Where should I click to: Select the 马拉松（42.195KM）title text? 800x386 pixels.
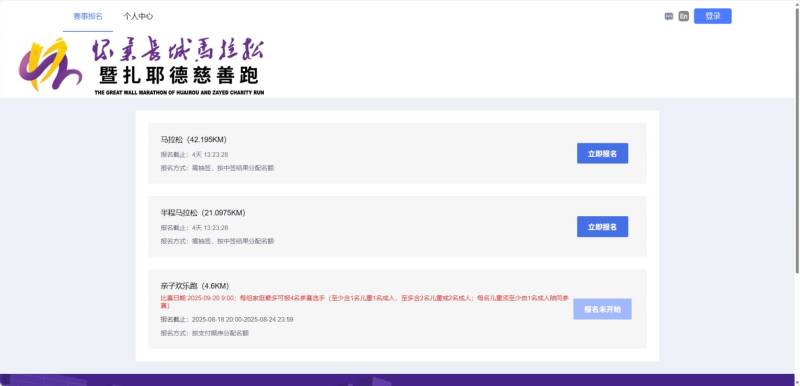click(193, 140)
